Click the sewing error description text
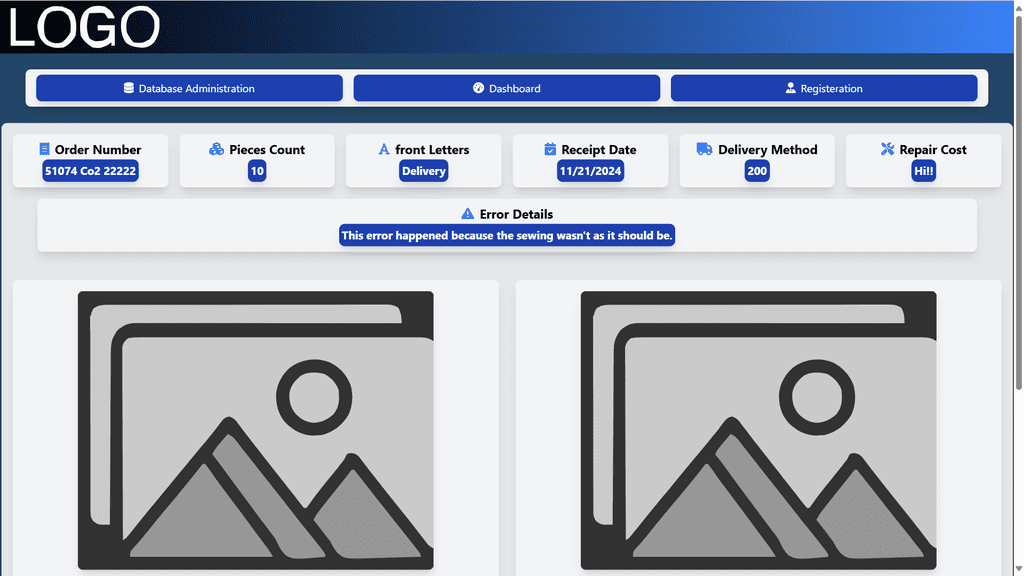This screenshot has width=1024, height=576. 507,236
